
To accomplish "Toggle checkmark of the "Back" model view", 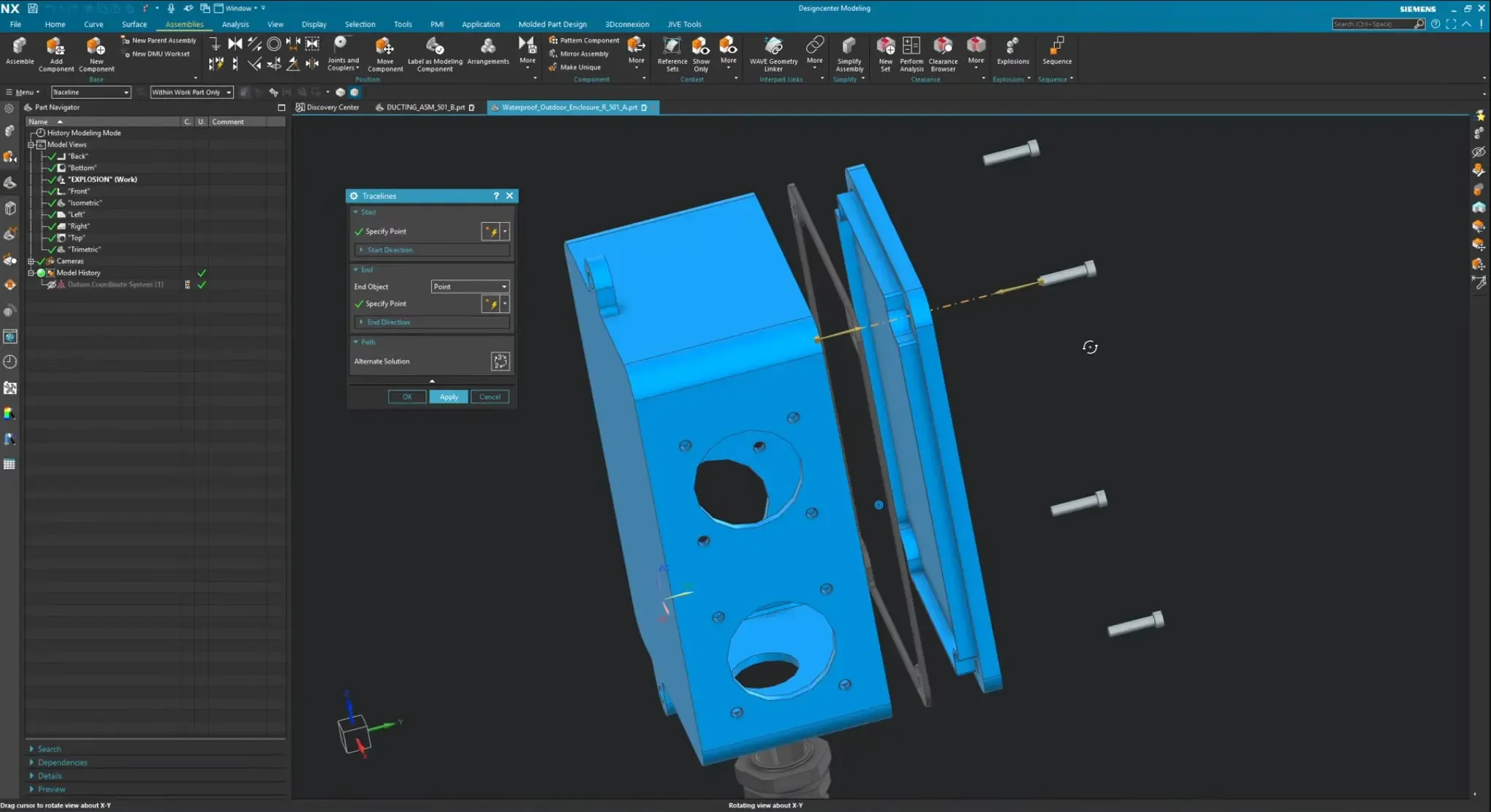I will coord(52,156).
